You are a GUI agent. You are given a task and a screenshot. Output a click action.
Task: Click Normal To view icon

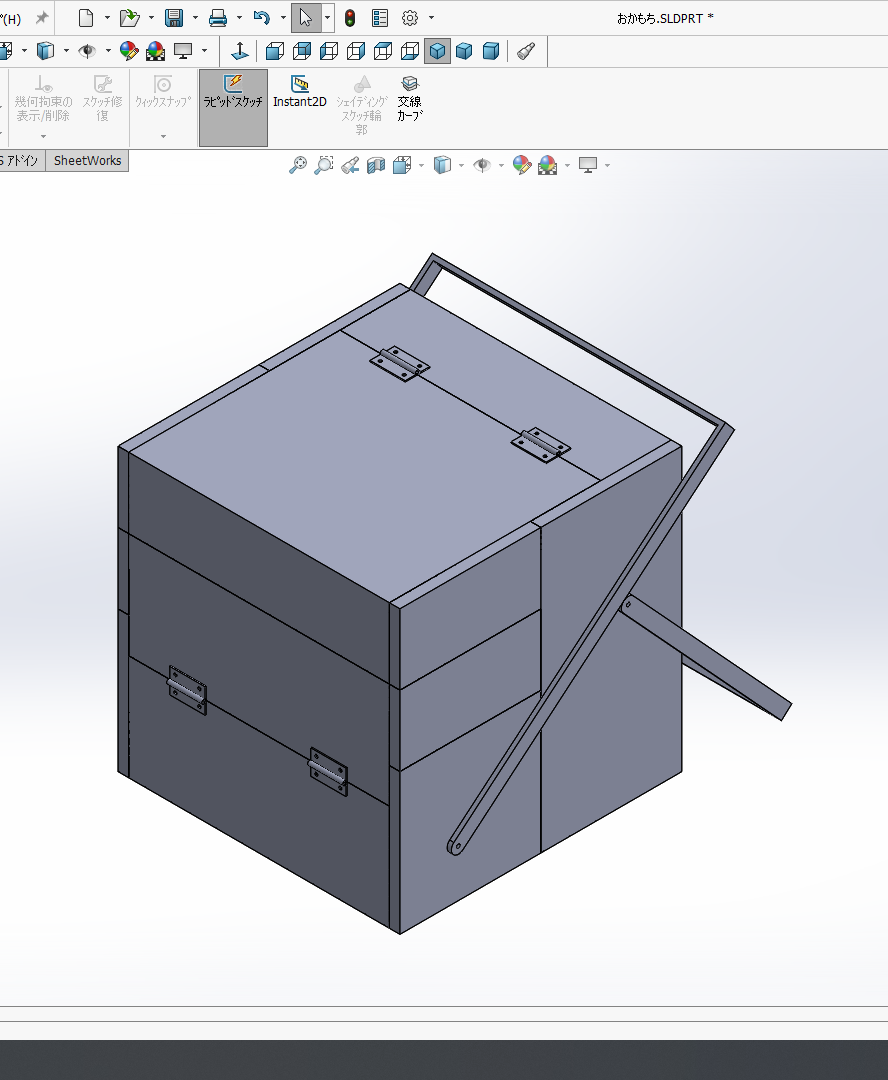click(240, 51)
